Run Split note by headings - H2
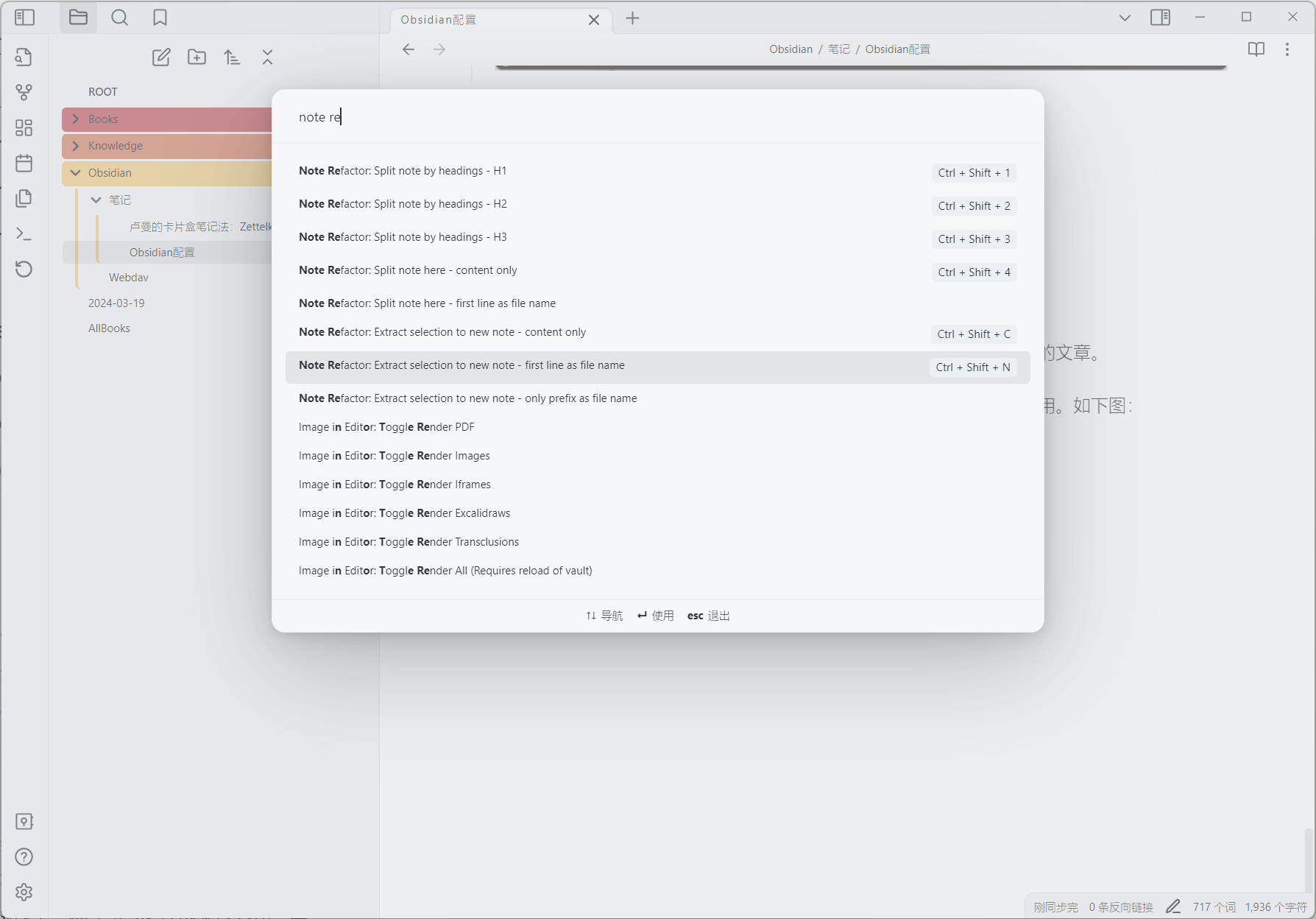The width and height of the screenshot is (1316, 919). [x=657, y=205]
